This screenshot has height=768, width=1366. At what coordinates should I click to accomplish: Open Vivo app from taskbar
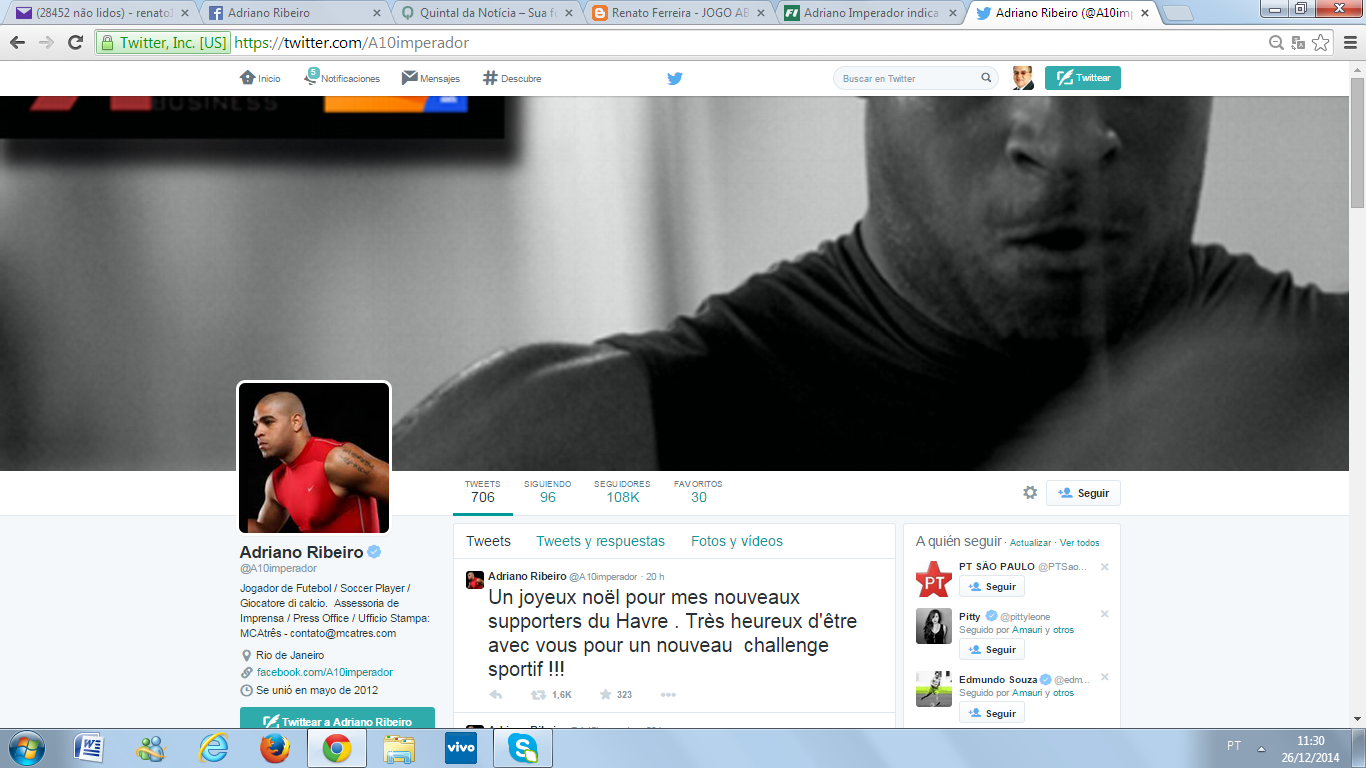(461, 748)
